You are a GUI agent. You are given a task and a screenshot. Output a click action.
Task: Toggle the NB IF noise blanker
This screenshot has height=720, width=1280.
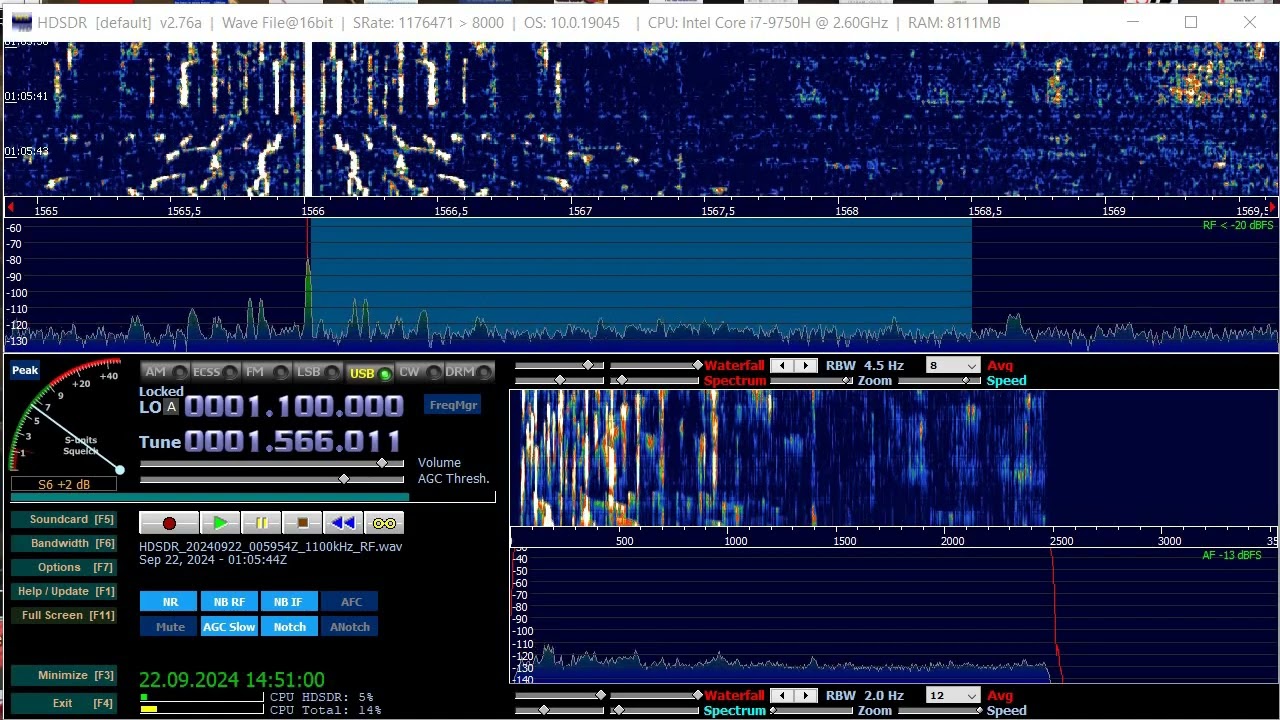click(x=288, y=602)
